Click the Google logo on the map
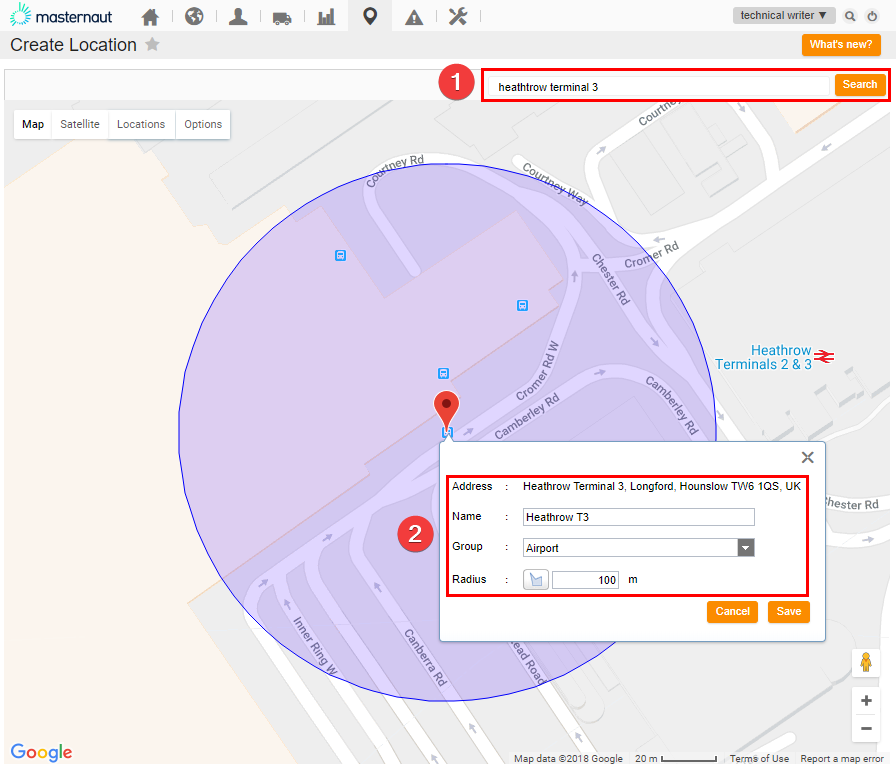 tap(41, 751)
